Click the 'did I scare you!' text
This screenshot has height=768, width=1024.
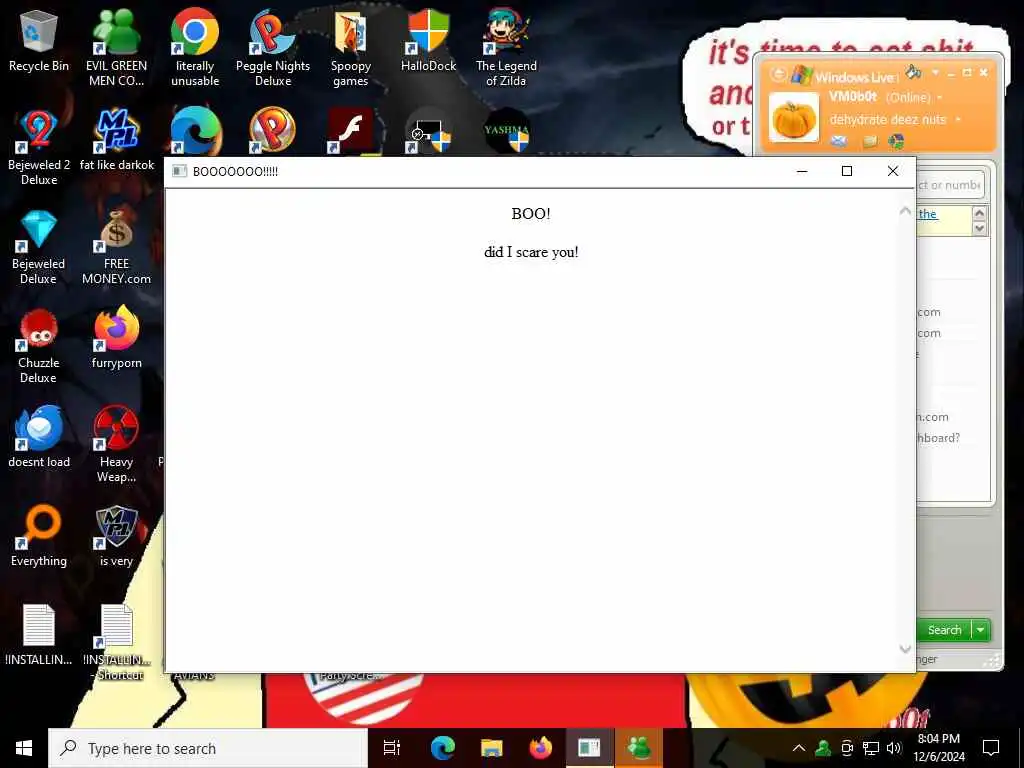click(x=531, y=252)
